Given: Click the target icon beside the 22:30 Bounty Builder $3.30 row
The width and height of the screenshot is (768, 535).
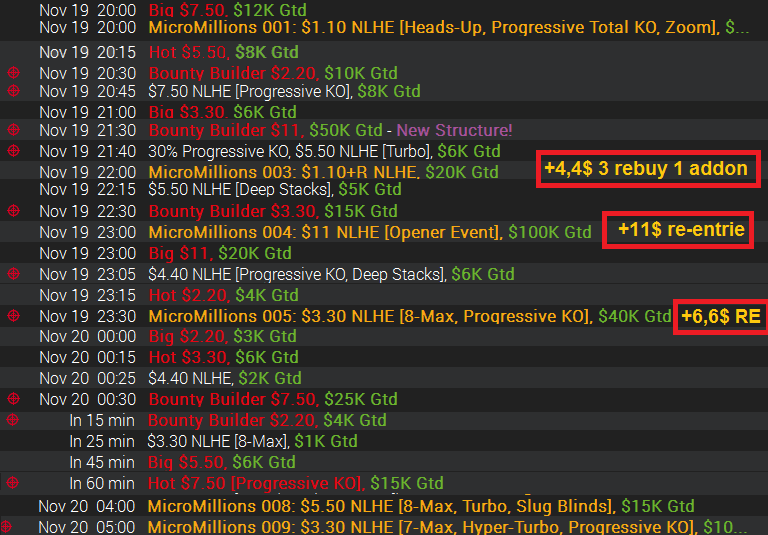Looking at the screenshot, I should point(14,211).
